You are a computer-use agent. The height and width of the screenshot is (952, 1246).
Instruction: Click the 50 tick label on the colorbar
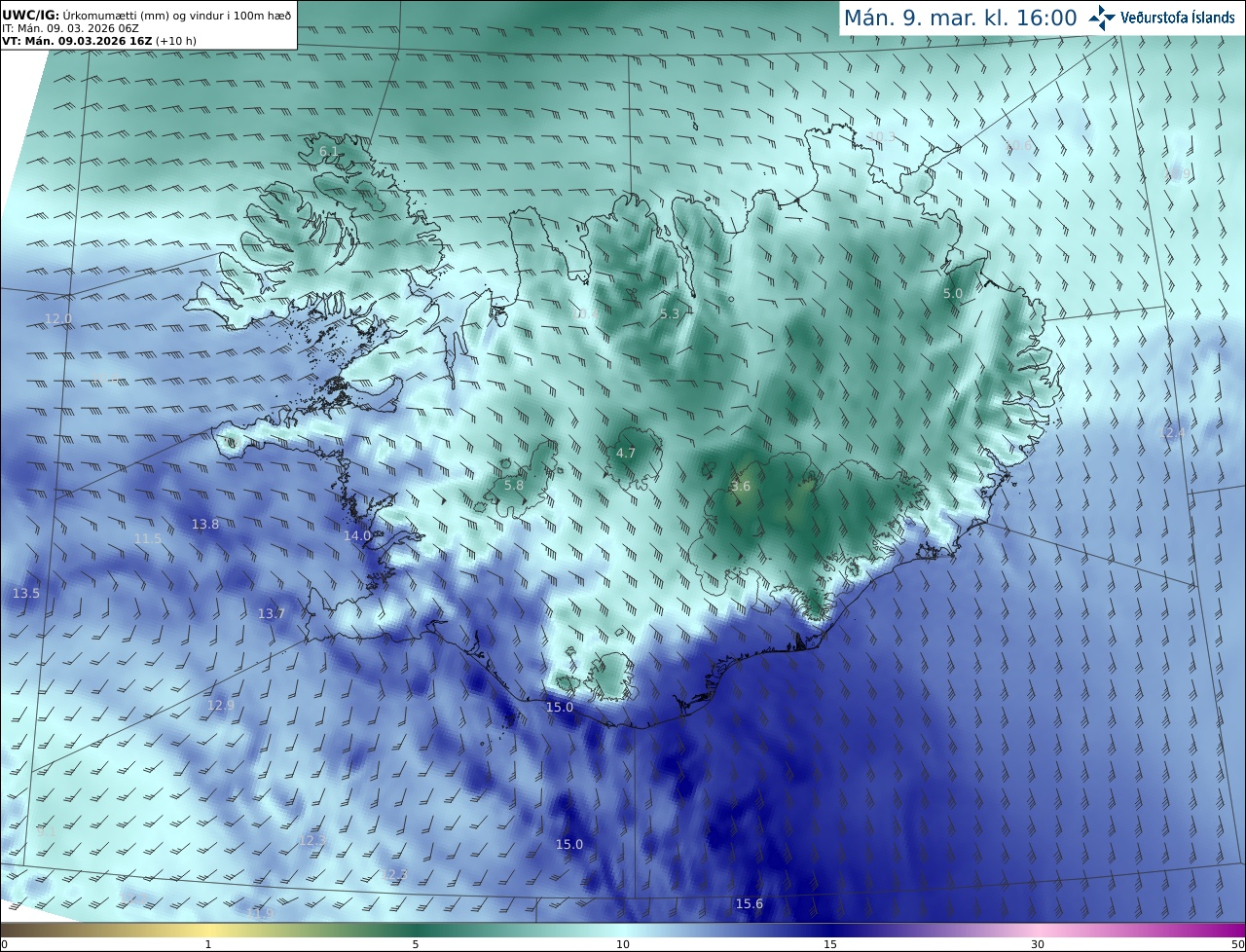point(1237,944)
